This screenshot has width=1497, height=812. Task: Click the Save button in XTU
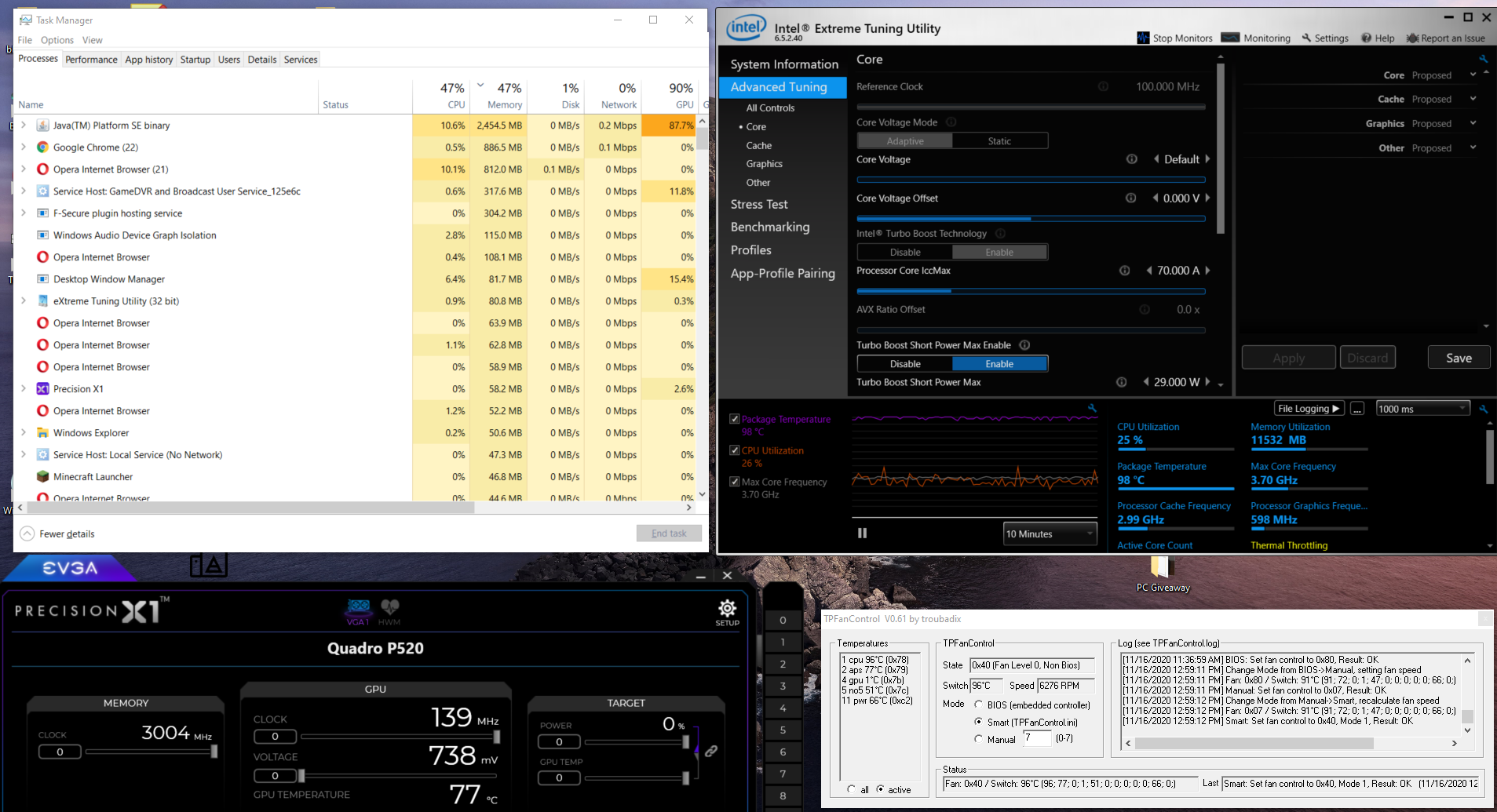pyautogui.click(x=1459, y=358)
